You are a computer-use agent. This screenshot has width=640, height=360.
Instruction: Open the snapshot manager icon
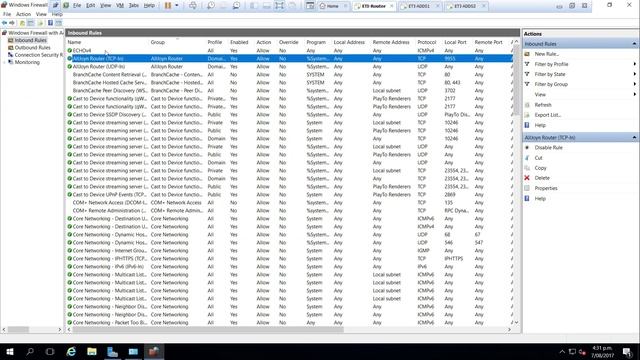[236, 6]
